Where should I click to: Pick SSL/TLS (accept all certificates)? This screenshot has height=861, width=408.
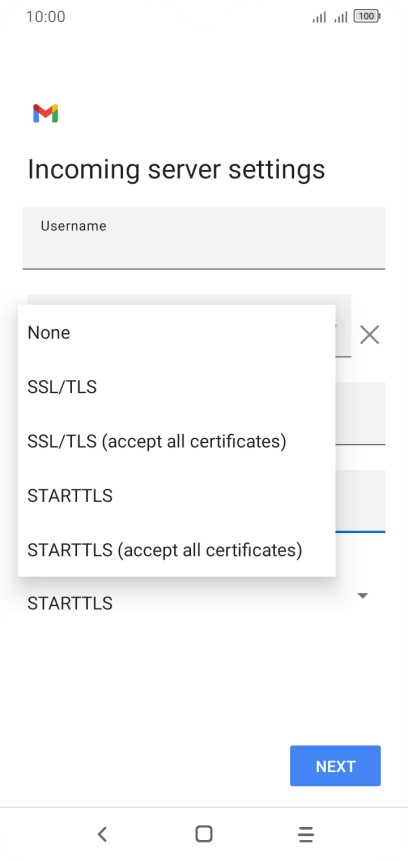click(x=177, y=441)
